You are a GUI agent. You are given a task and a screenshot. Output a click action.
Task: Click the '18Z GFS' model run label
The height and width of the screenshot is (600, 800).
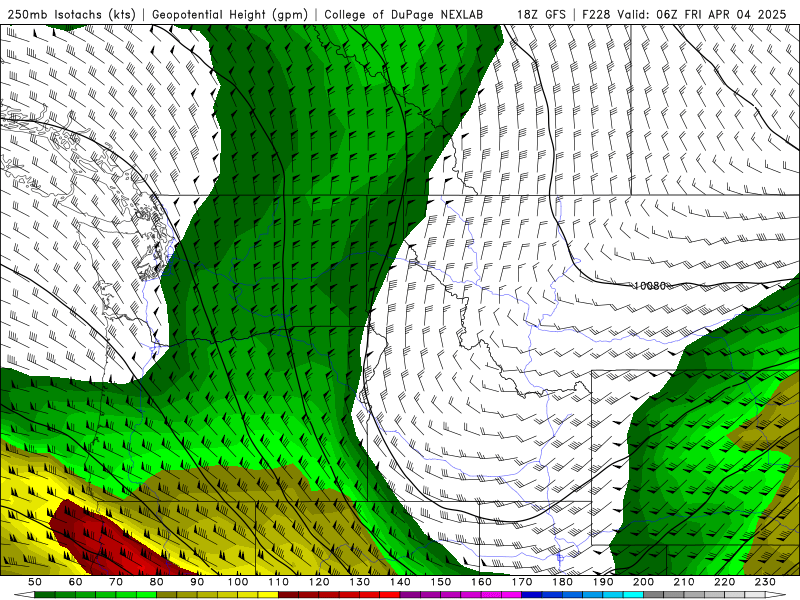(541, 14)
